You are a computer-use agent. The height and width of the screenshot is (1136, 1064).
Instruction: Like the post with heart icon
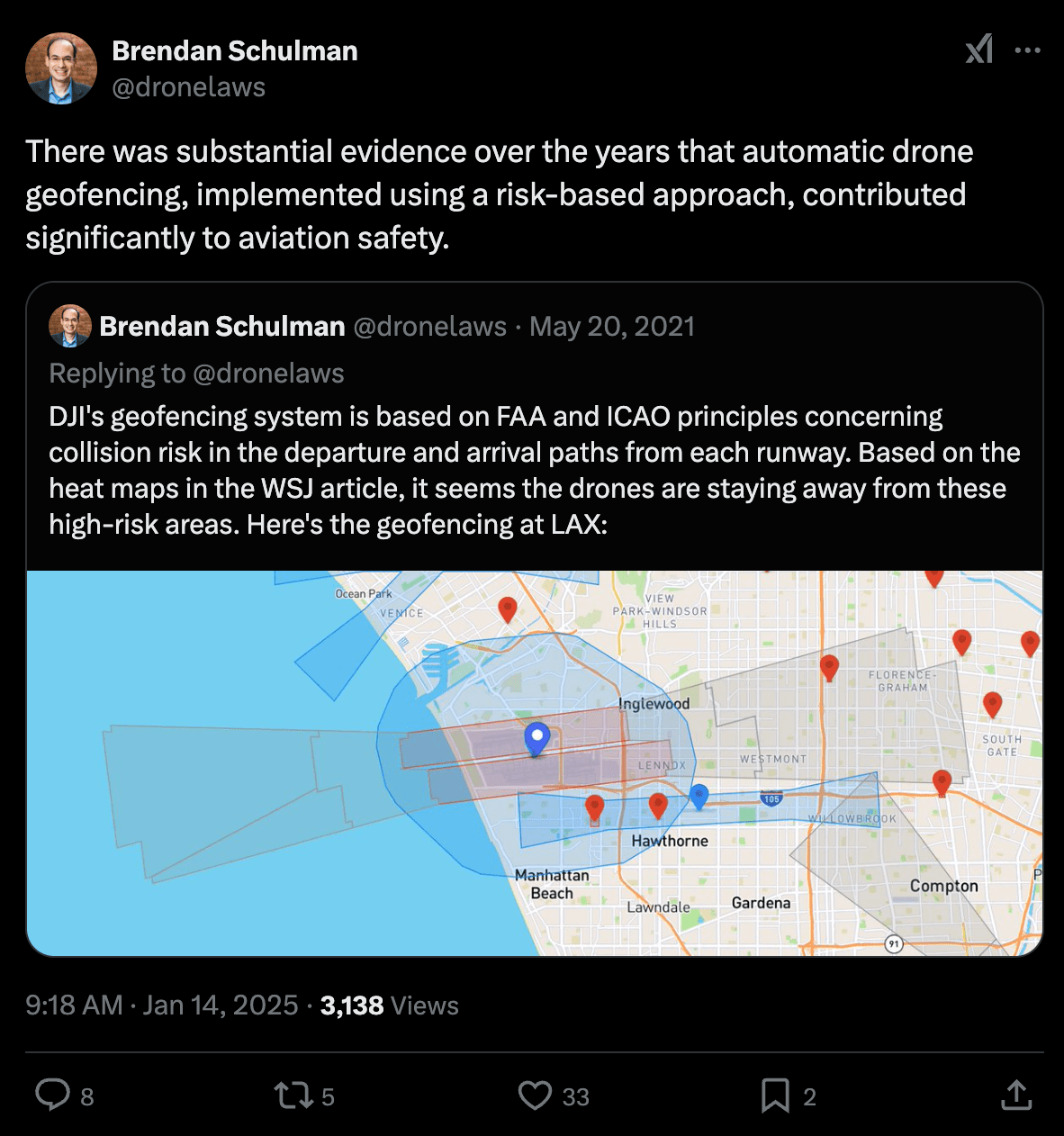pos(535,1095)
